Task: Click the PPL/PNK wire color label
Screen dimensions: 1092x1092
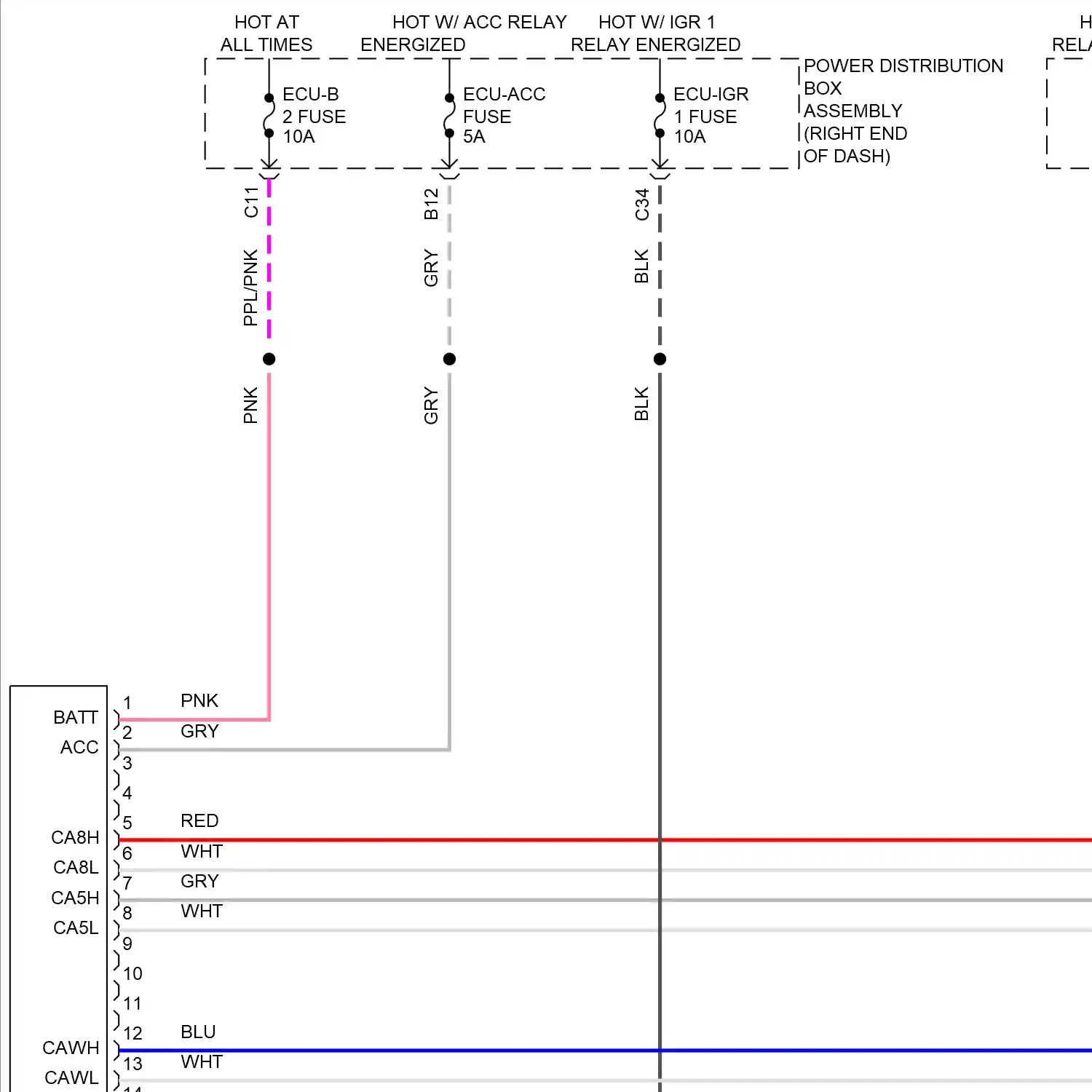Action: click(x=250, y=288)
